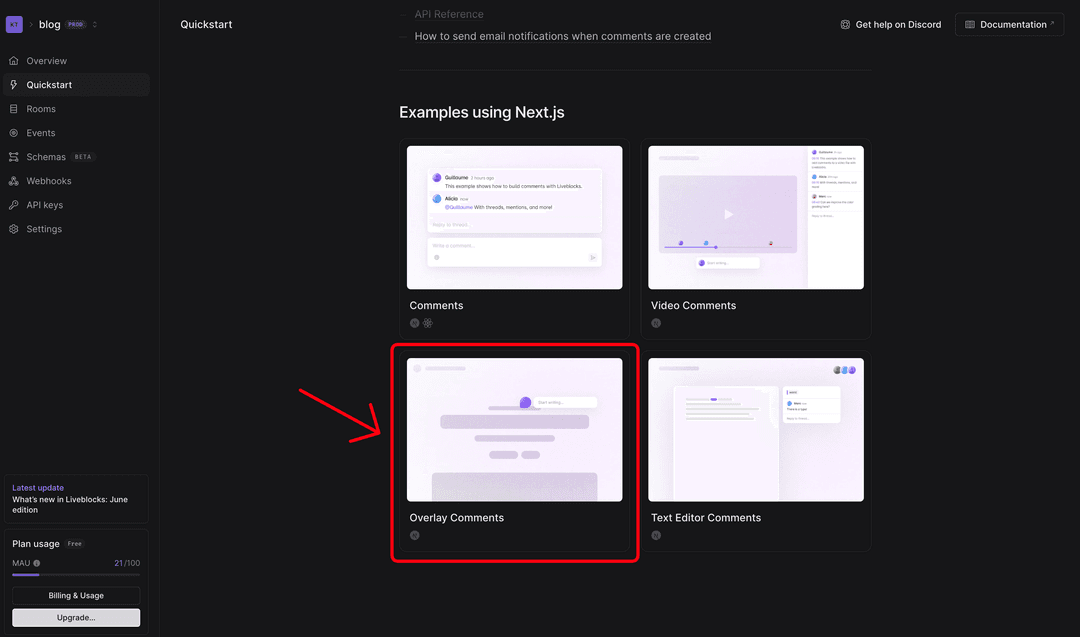Click the KT workspace avatar icon
This screenshot has height=637, width=1080.
14,24
